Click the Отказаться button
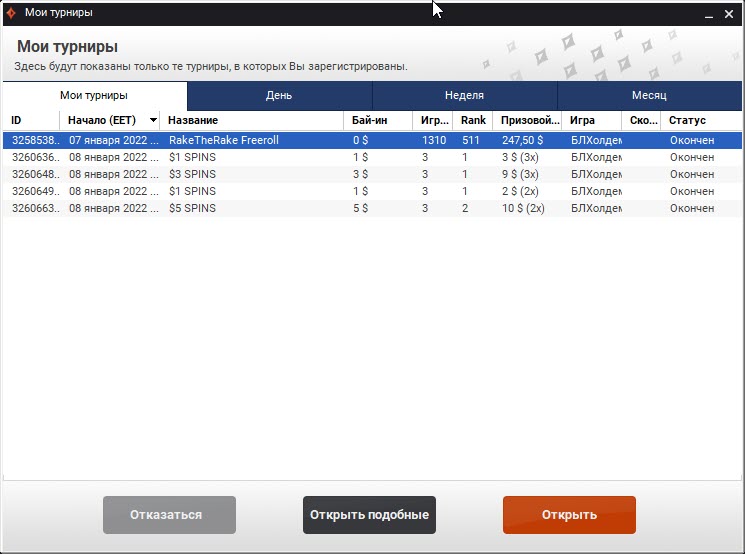745x554 pixels. (169, 515)
